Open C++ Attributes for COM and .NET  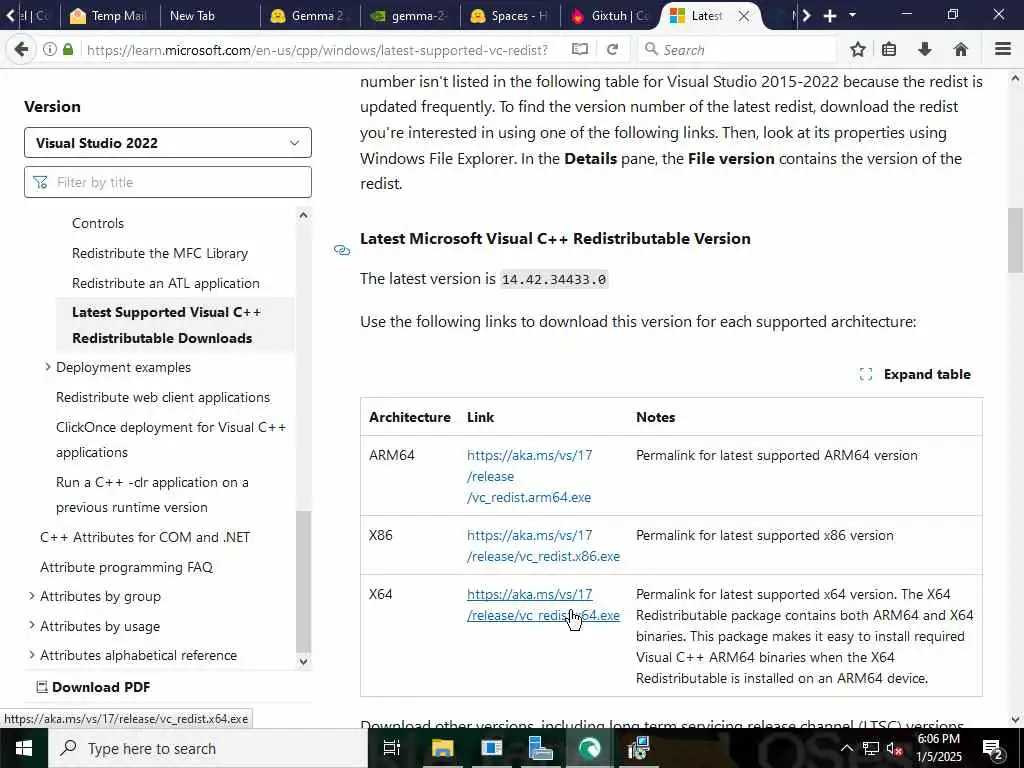(x=145, y=537)
